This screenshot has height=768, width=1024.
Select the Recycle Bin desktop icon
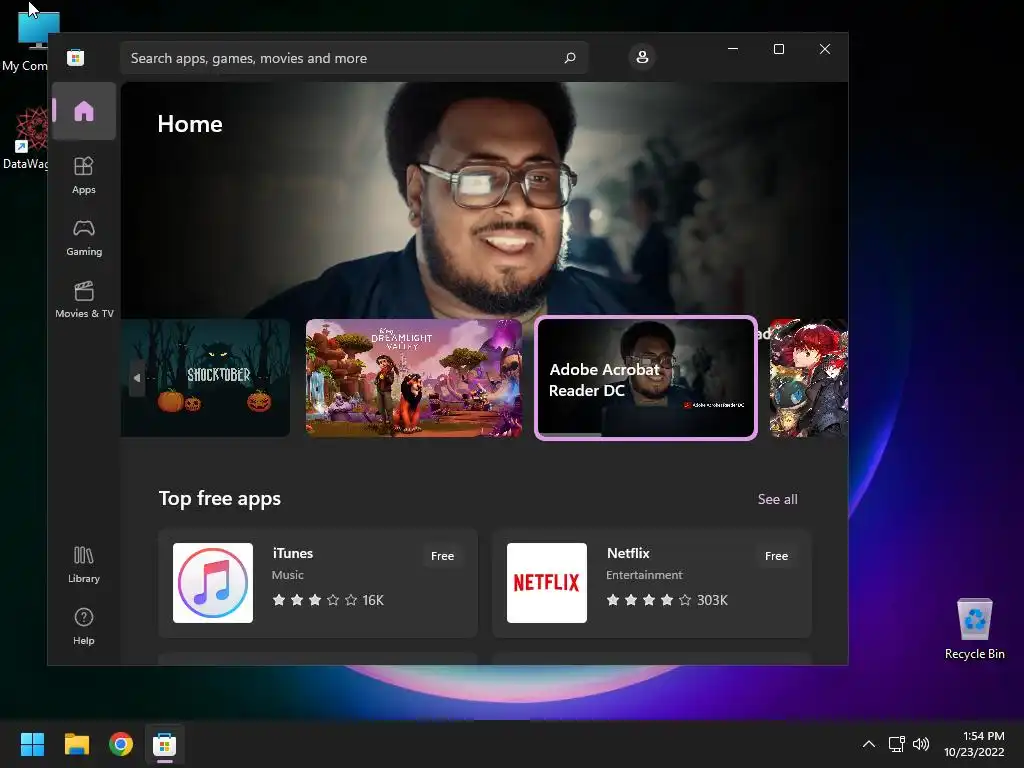point(974,629)
